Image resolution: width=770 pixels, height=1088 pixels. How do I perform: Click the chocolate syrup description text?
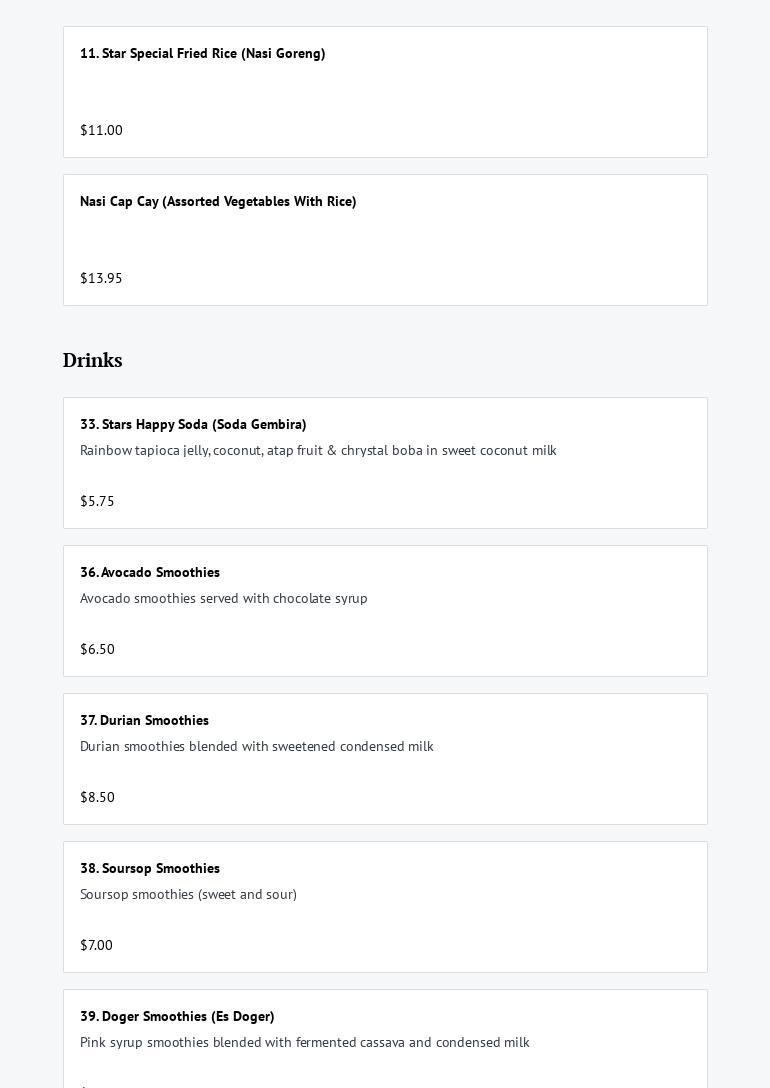[224, 598]
